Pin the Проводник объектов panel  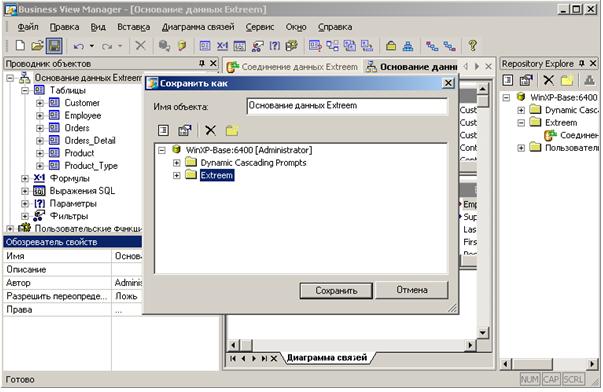coord(202,63)
